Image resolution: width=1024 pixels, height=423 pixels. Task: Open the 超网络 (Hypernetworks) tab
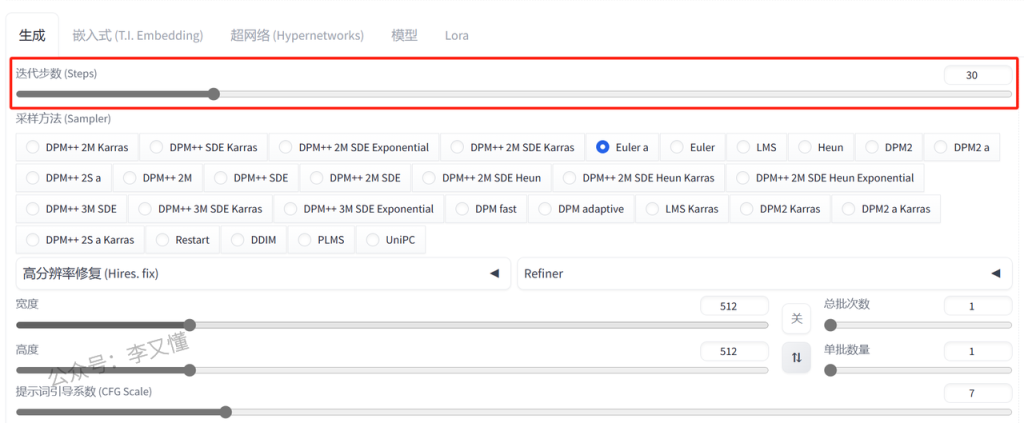297,35
